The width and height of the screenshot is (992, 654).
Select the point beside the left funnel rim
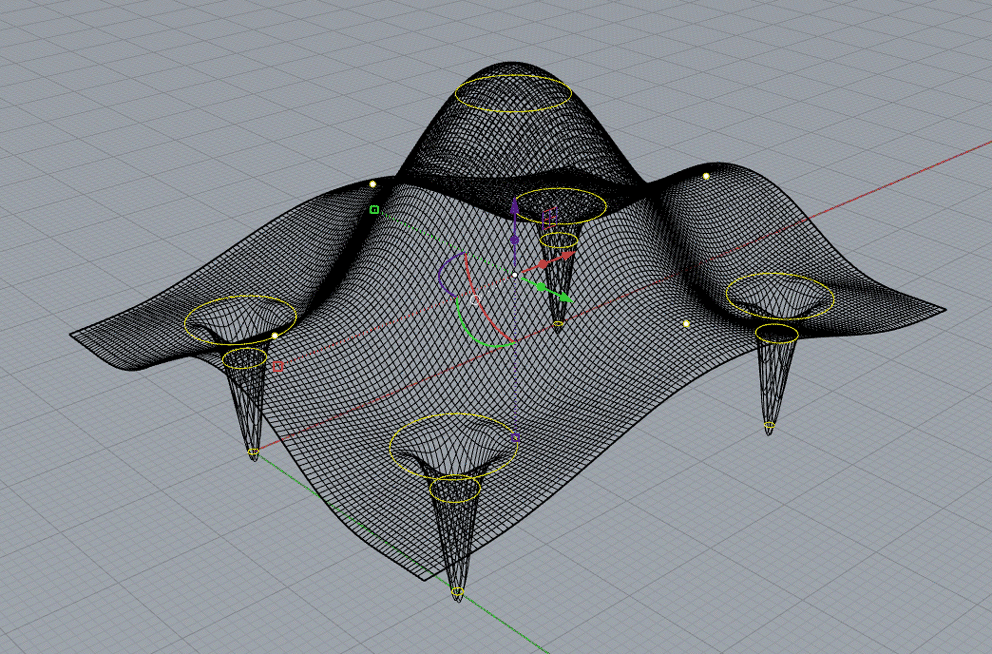pyautogui.click(x=276, y=336)
